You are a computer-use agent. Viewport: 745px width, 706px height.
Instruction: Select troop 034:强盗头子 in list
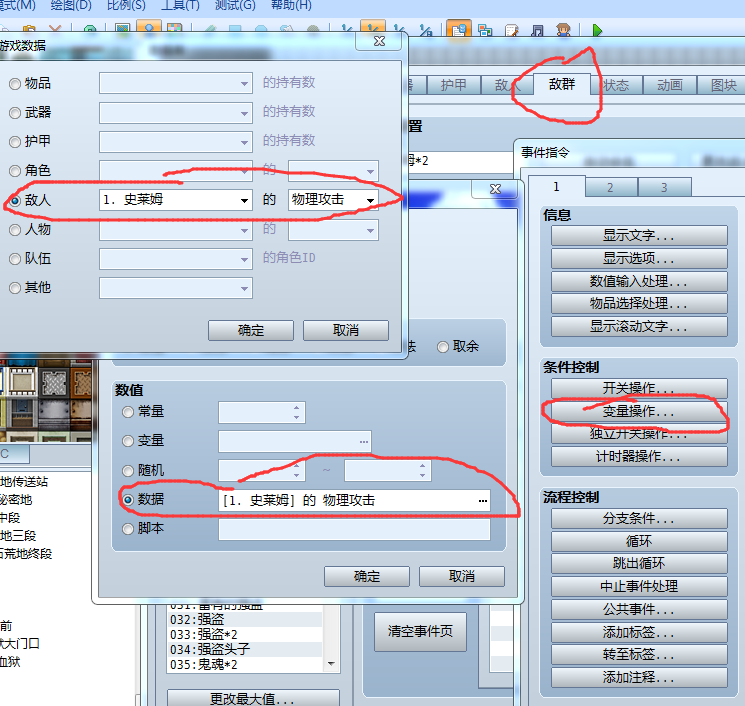point(245,649)
